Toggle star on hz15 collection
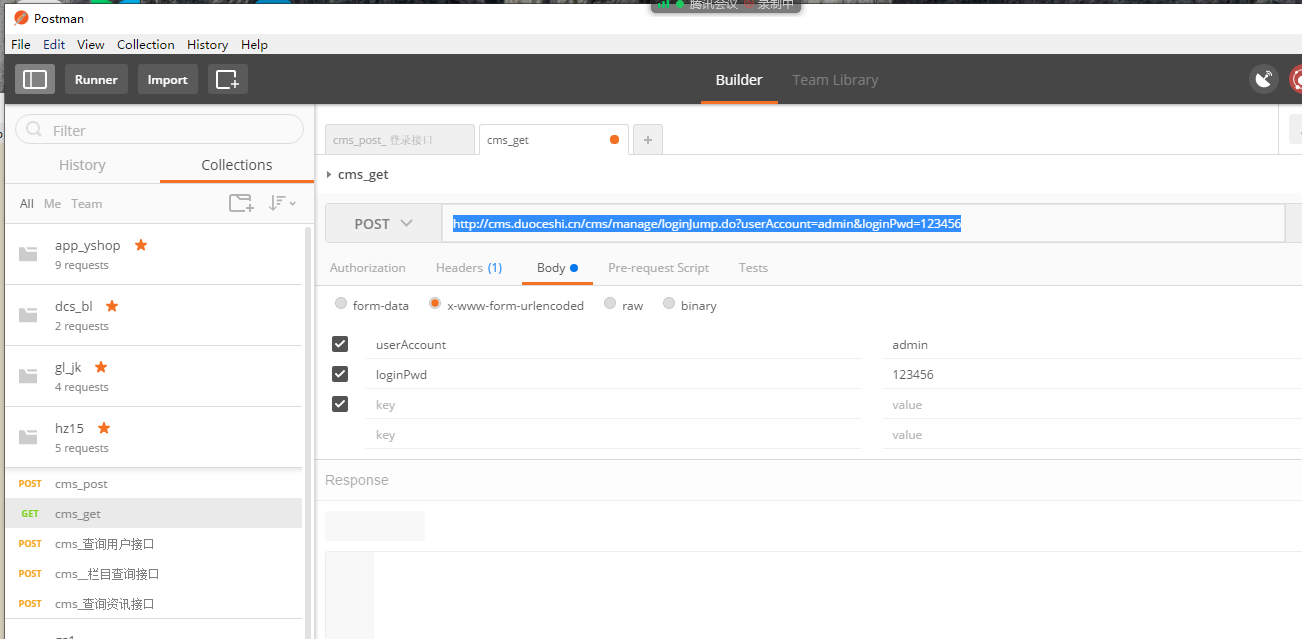Viewport: 1302px width, 639px height. tap(104, 428)
